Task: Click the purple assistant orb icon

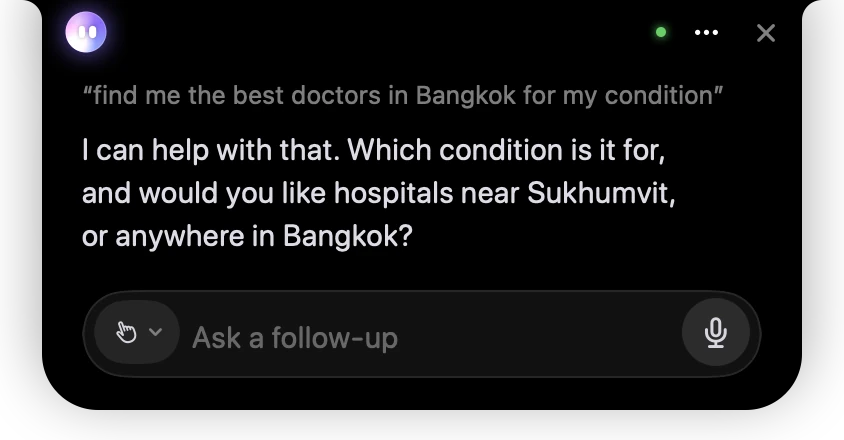Action: (86, 32)
